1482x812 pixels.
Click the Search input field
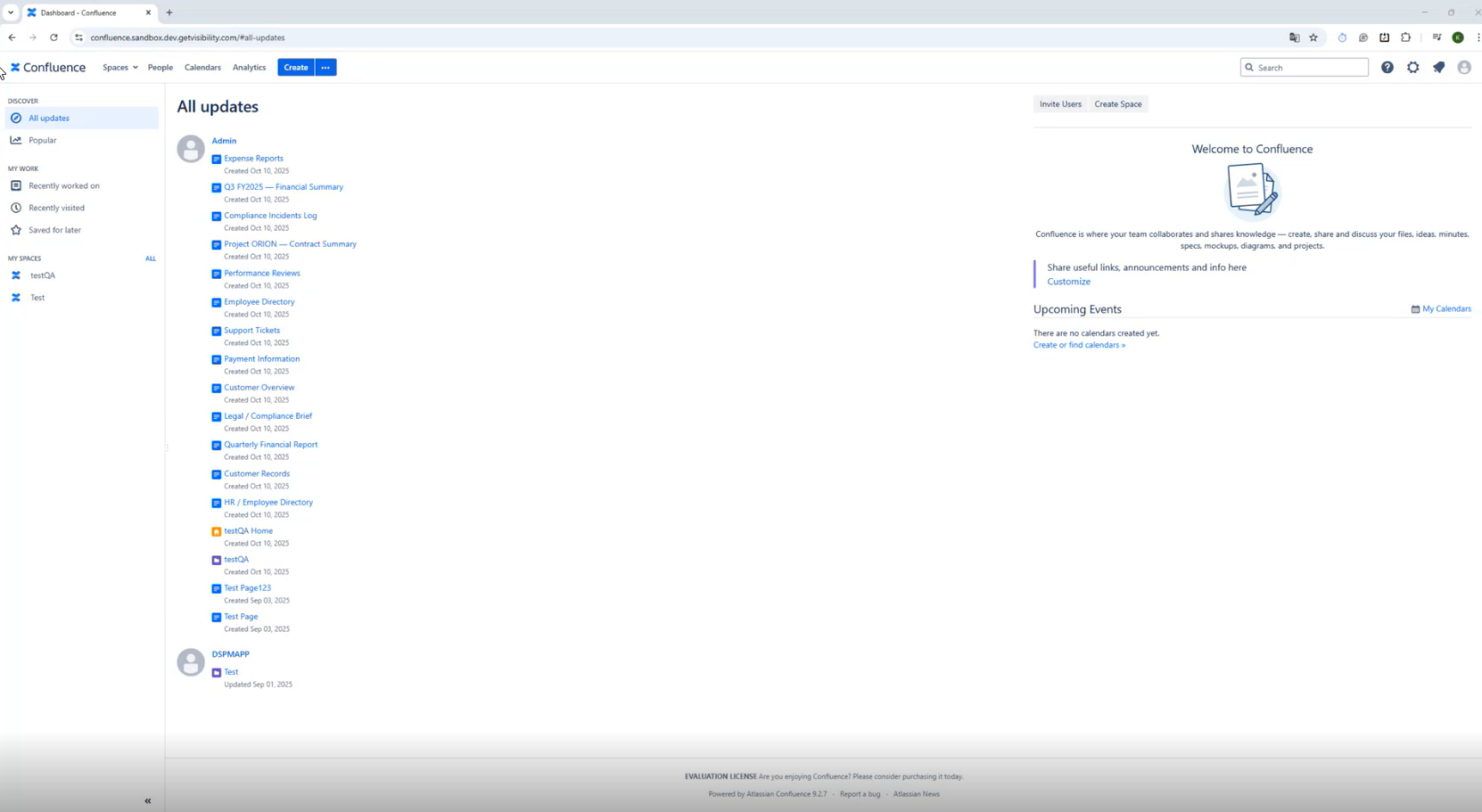[1309, 68]
